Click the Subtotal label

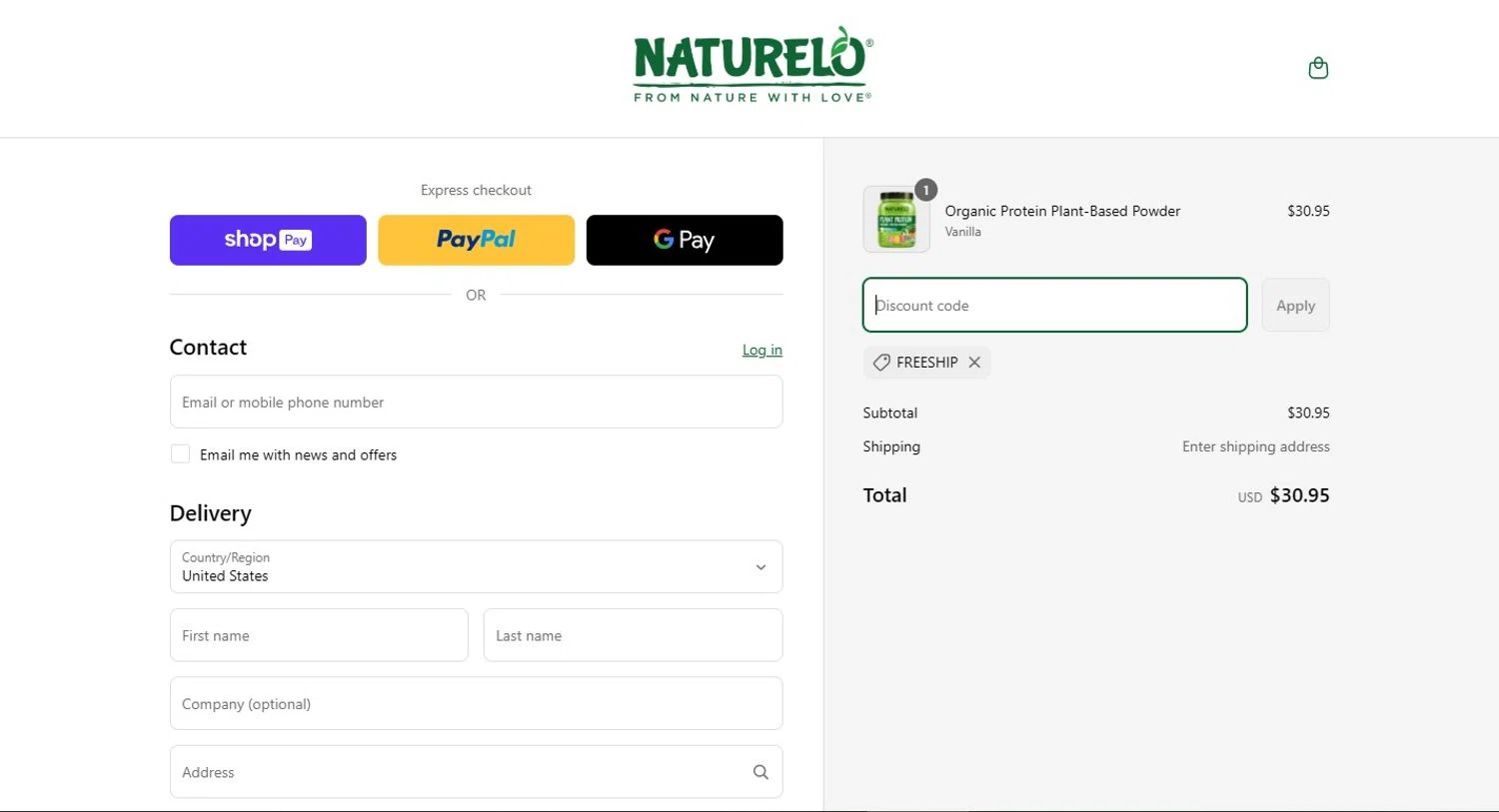pyautogui.click(x=890, y=412)
